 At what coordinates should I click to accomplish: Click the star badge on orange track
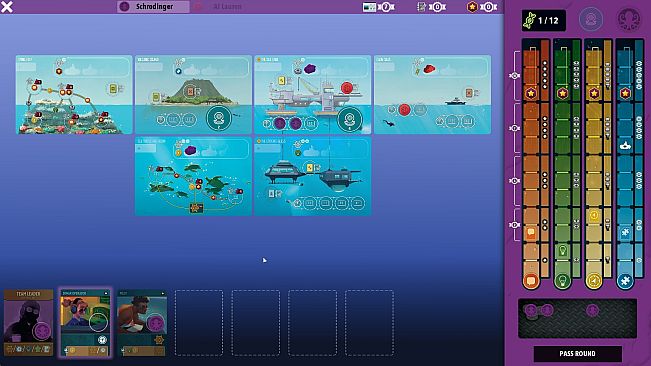(x=531, y=93)
